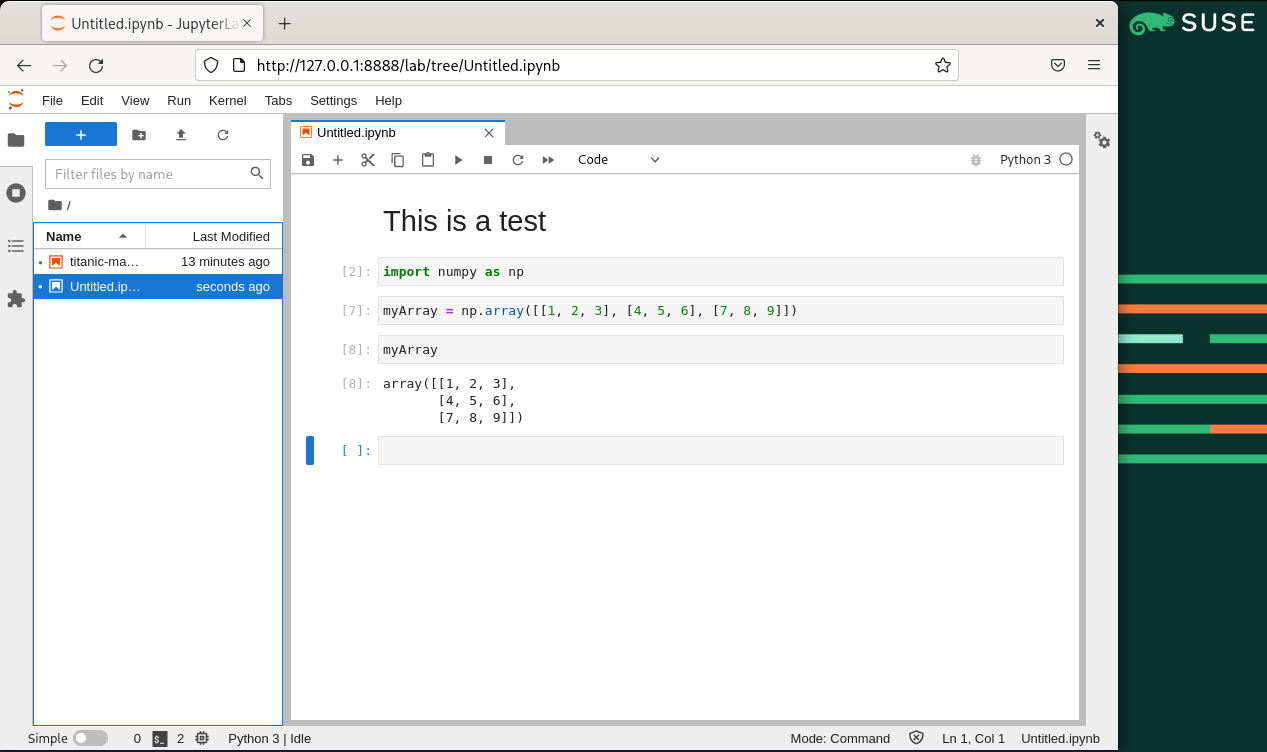Open the Kernel menu
The height and width of the screenshot is (752, 1267).
pos(227,100)
